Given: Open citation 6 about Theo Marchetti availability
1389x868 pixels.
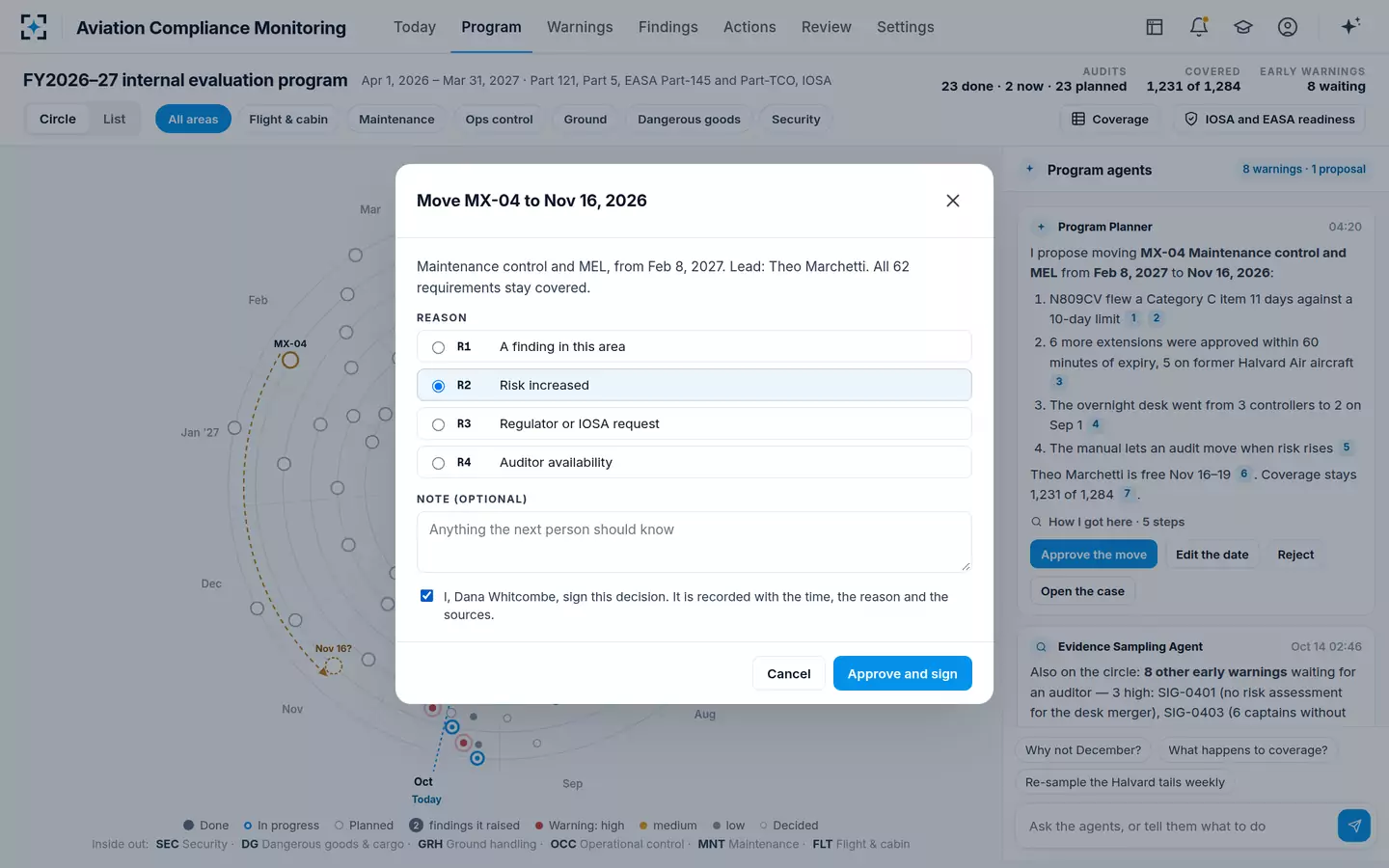Looking at the screenshot, I should 1244,474.
